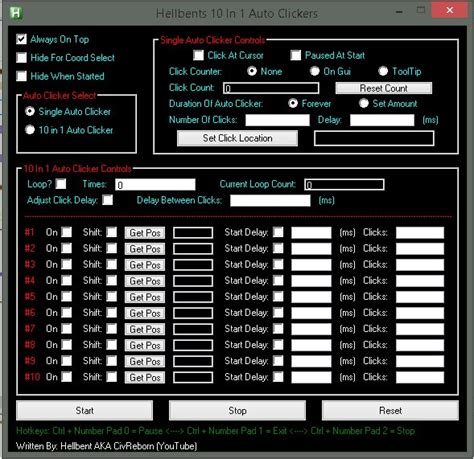Click the green H application icon
Screen dimensions: 474x459
tap(16, 13)
